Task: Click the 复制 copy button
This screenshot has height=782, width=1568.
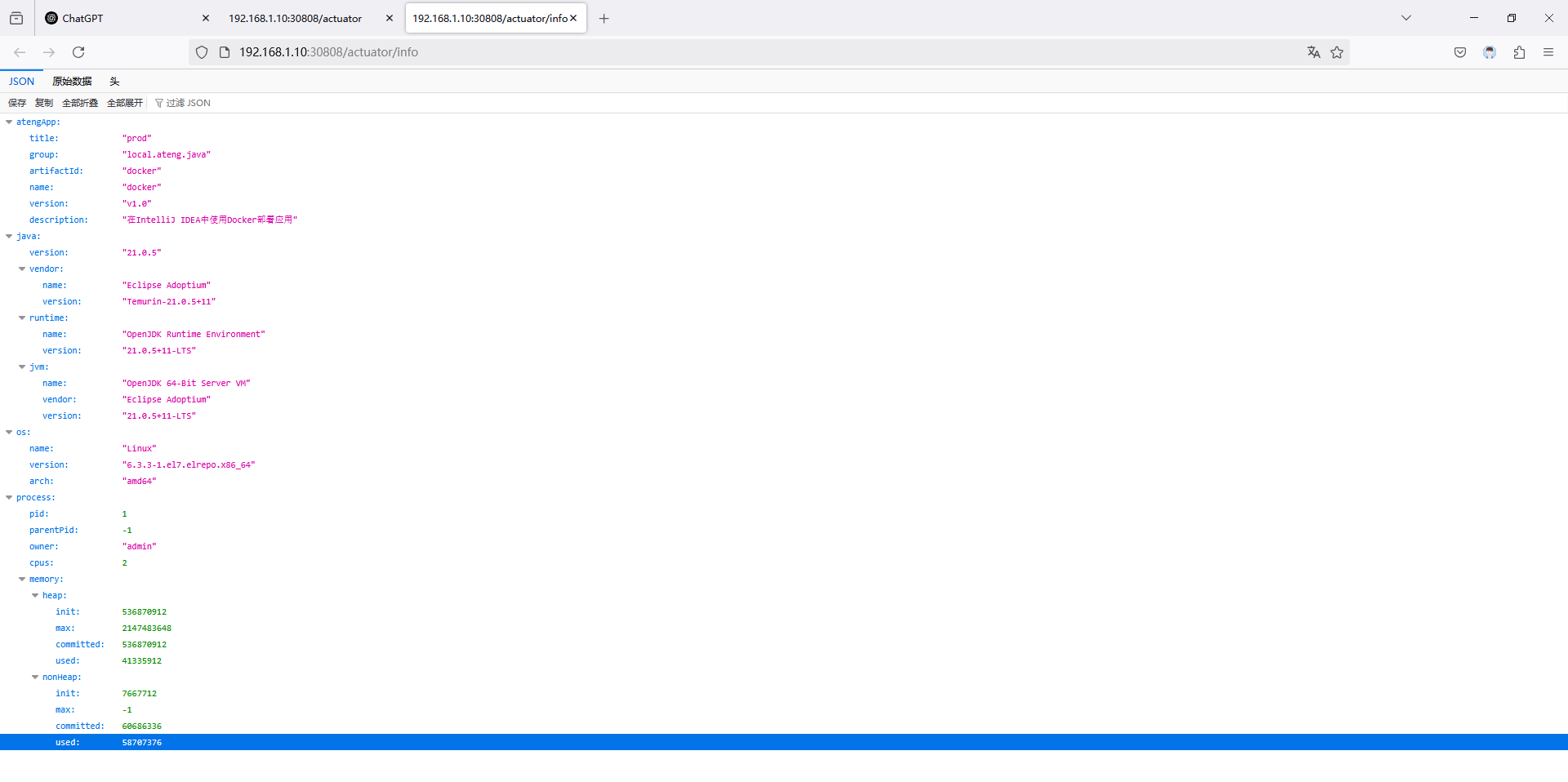Action: pyautogui.click(x=44, y=103)
